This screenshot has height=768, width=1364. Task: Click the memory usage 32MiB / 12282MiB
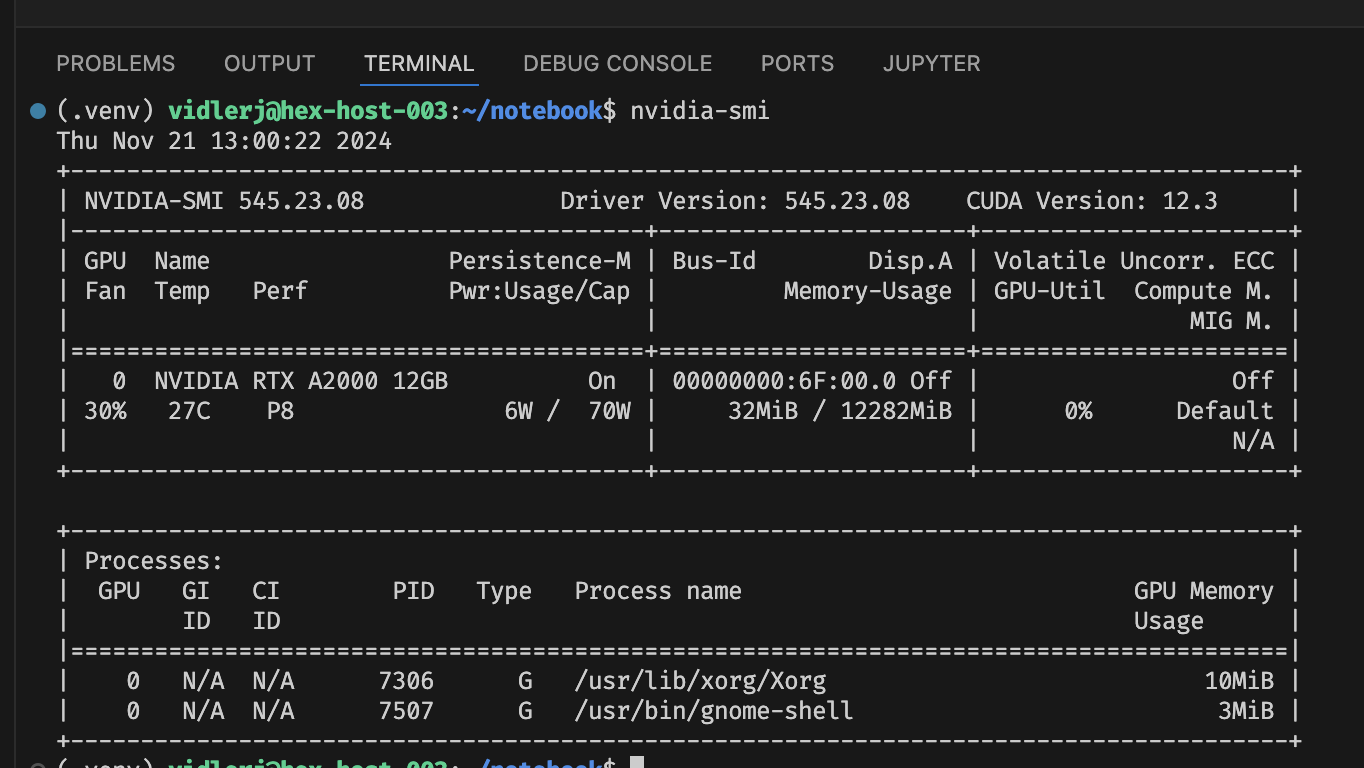[x=840, y=411]
